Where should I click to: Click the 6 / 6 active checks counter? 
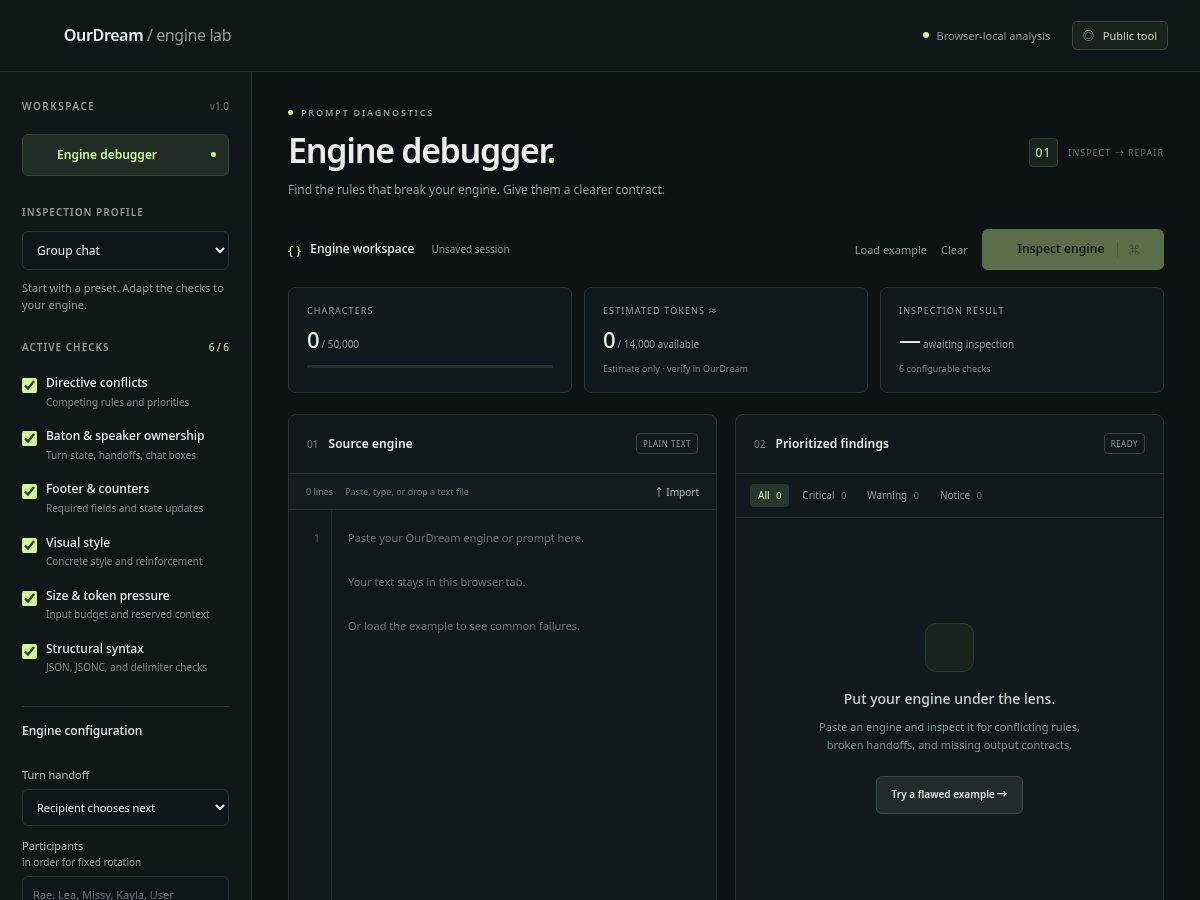218,348
